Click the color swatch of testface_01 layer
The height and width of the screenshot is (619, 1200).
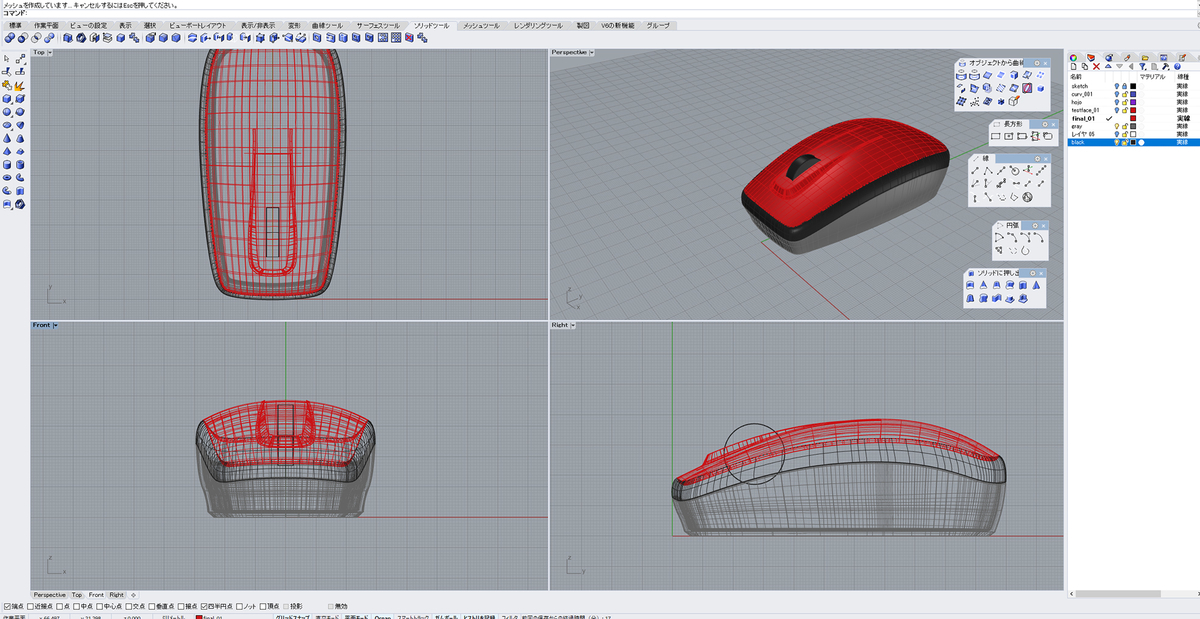point(1133,110)
